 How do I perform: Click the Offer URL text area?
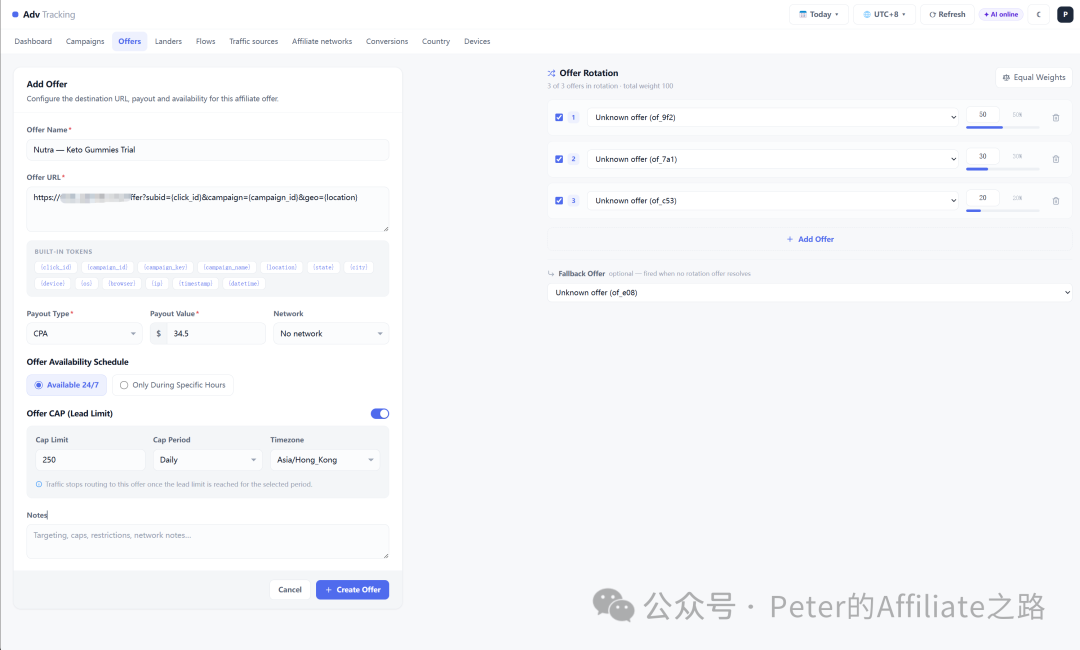(207, 209)
